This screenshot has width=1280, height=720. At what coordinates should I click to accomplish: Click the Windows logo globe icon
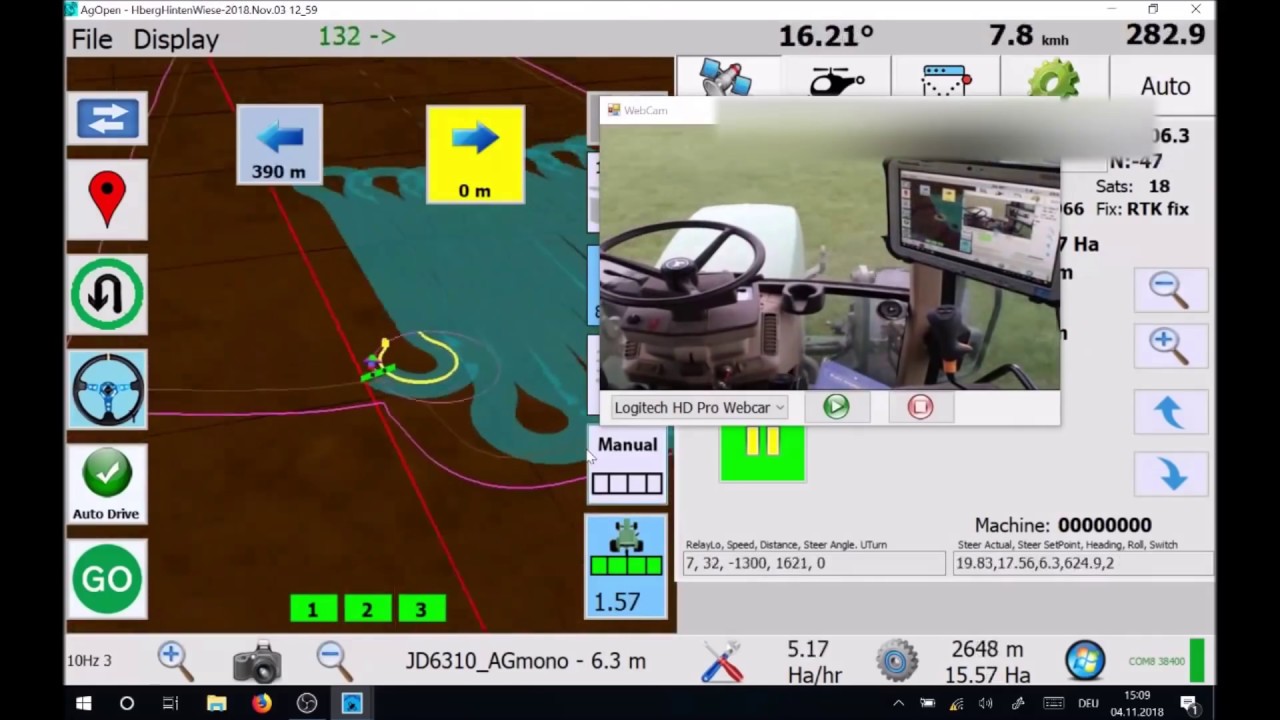pos(1085,661)
